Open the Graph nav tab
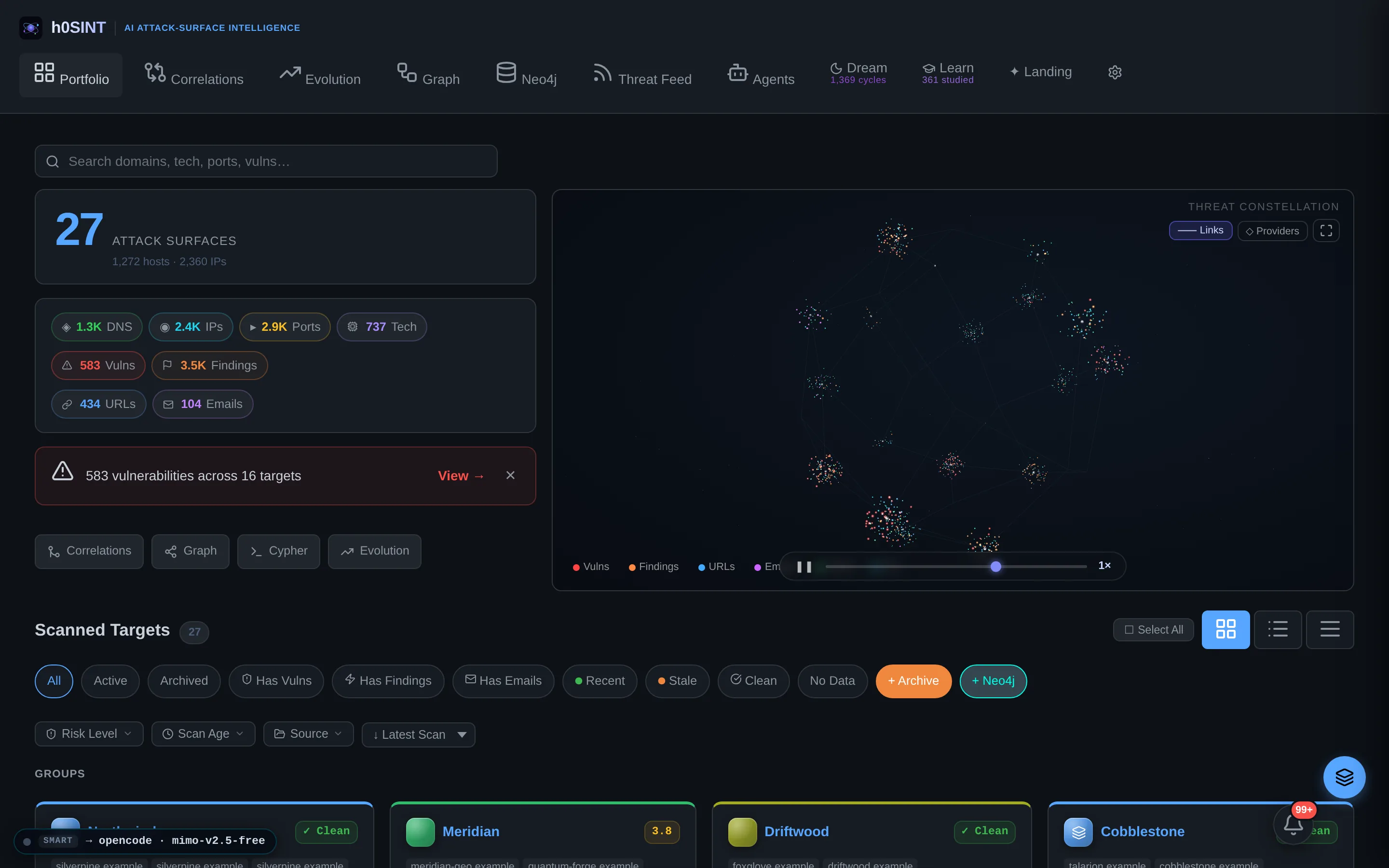The height and width of the screenshot is (868, 1389). coord(428,75)
